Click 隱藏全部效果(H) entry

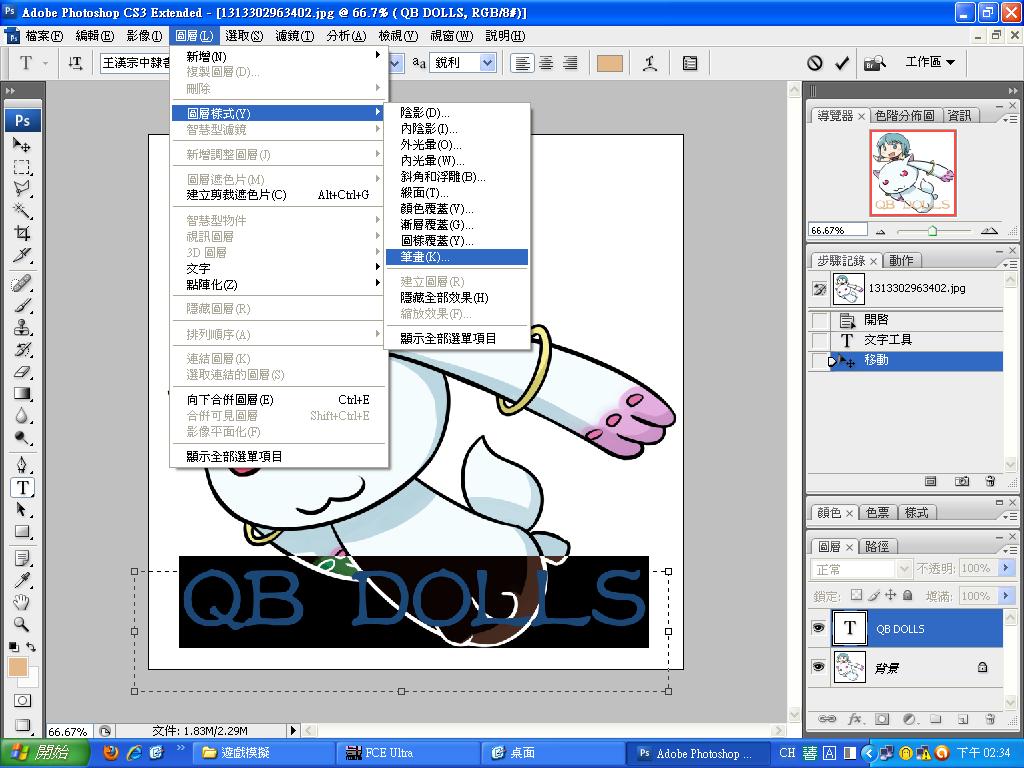click(456, 297)
